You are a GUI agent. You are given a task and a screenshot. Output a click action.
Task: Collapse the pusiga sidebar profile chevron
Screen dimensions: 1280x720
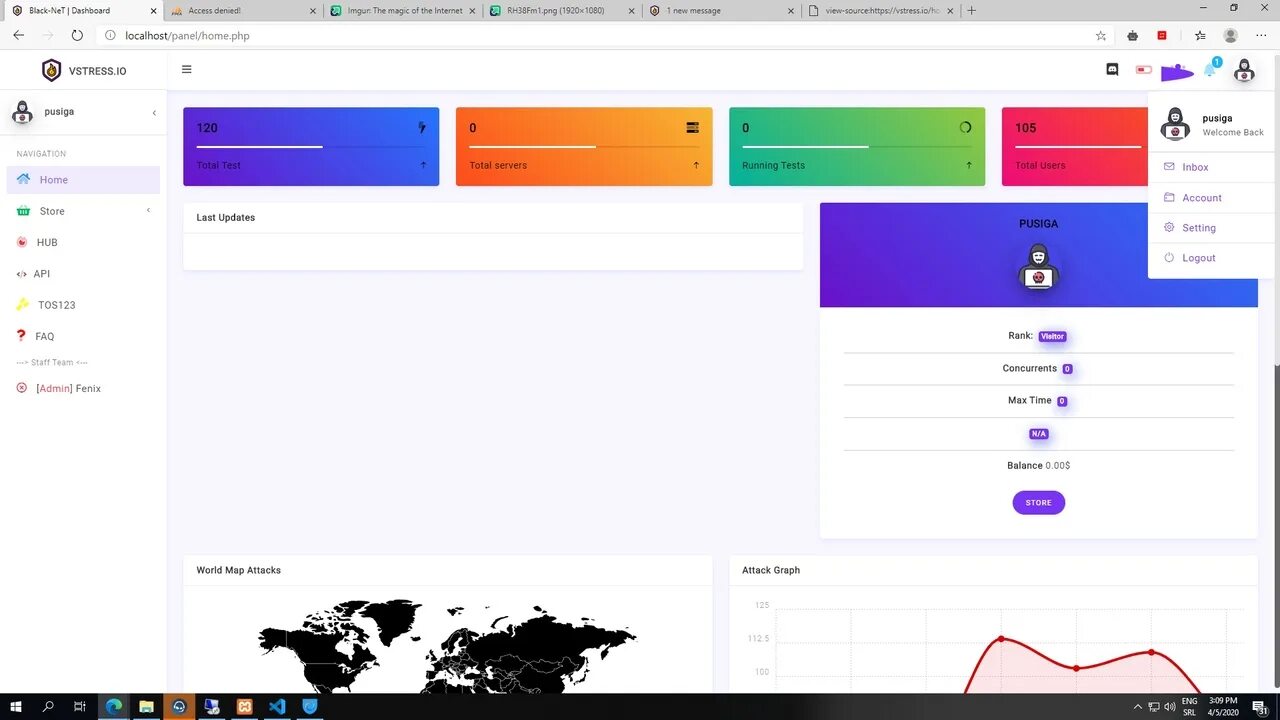pos(154,113)
